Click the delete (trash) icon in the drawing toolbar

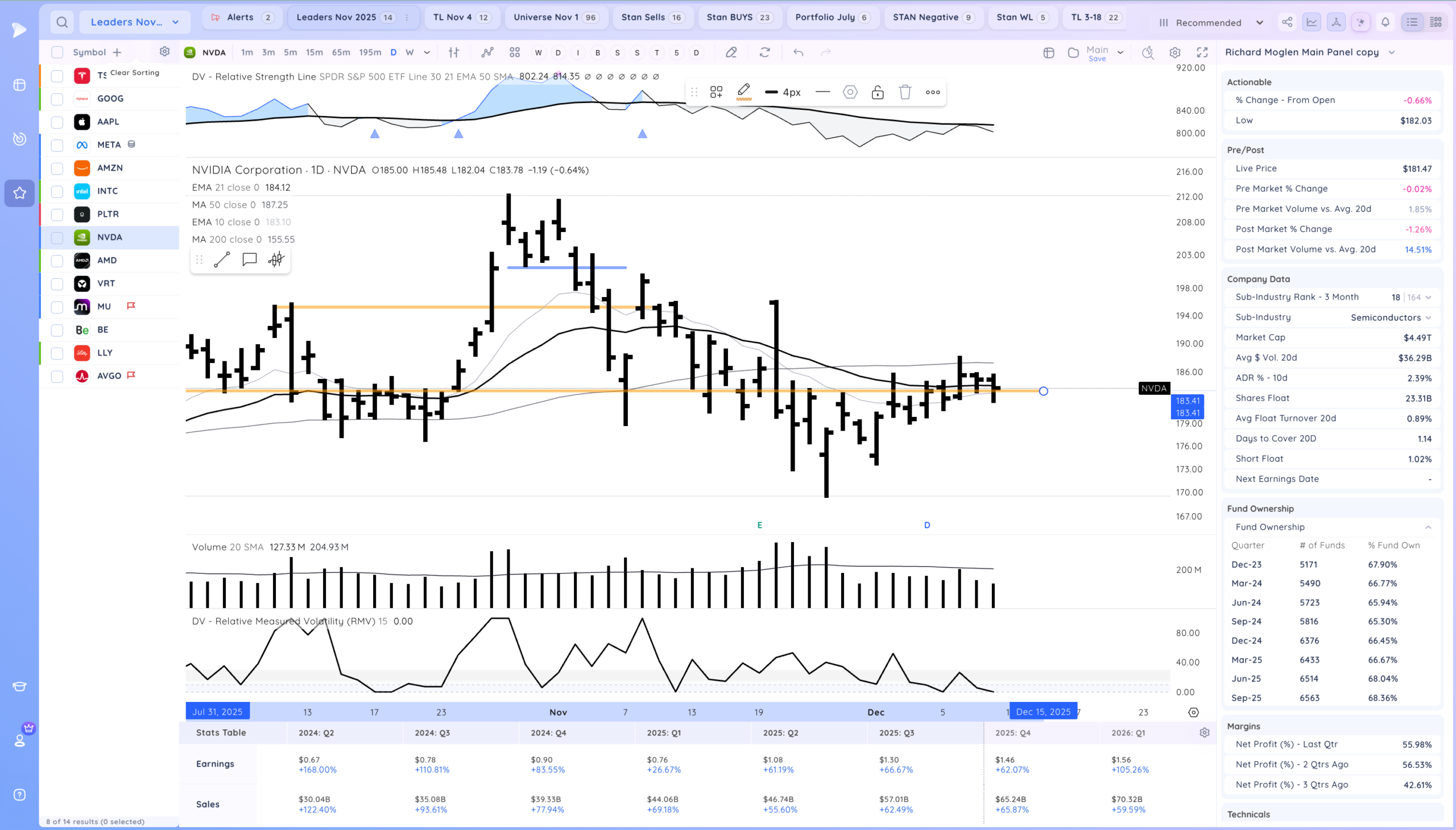(905, 92)
